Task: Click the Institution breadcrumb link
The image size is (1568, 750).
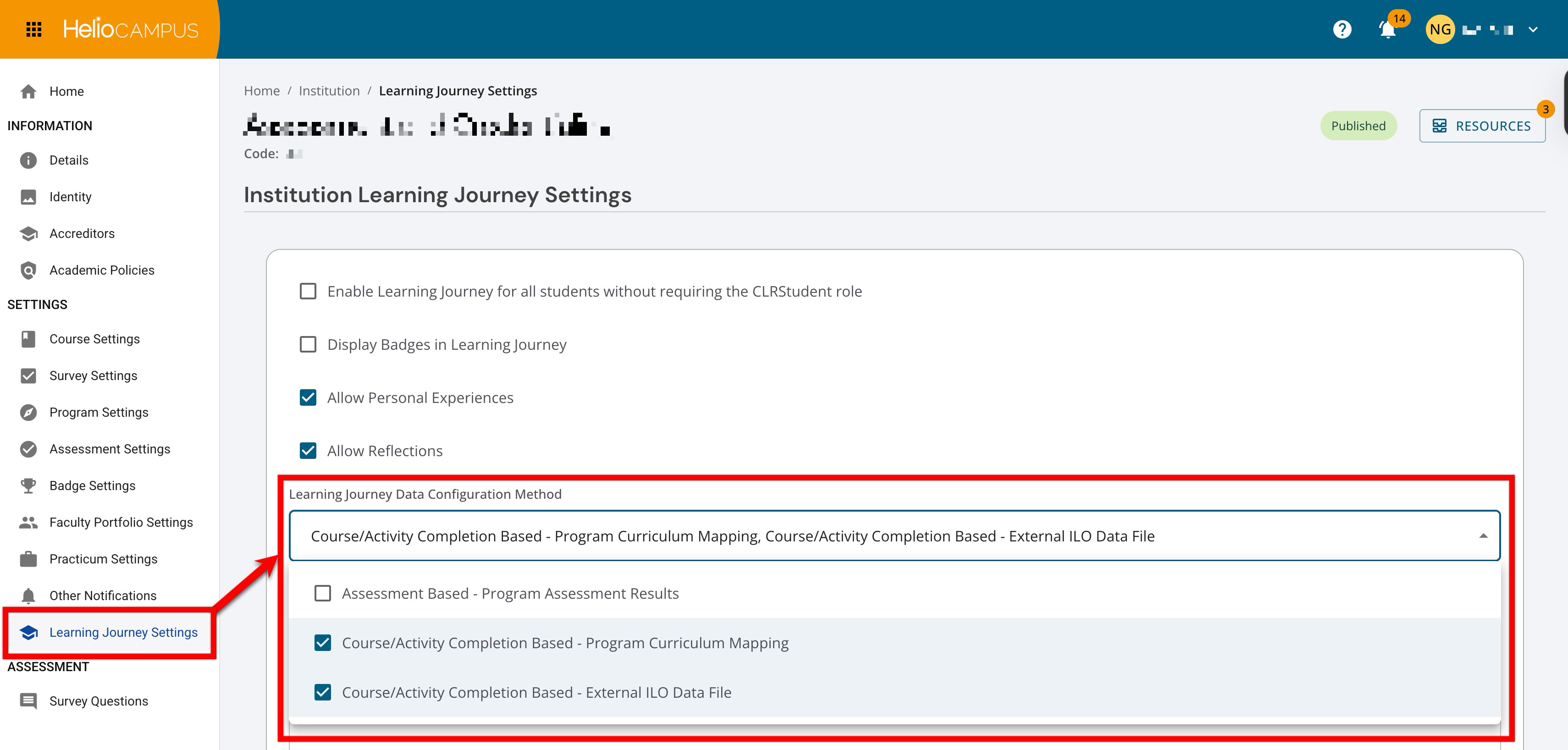Action: coord(329,91)
